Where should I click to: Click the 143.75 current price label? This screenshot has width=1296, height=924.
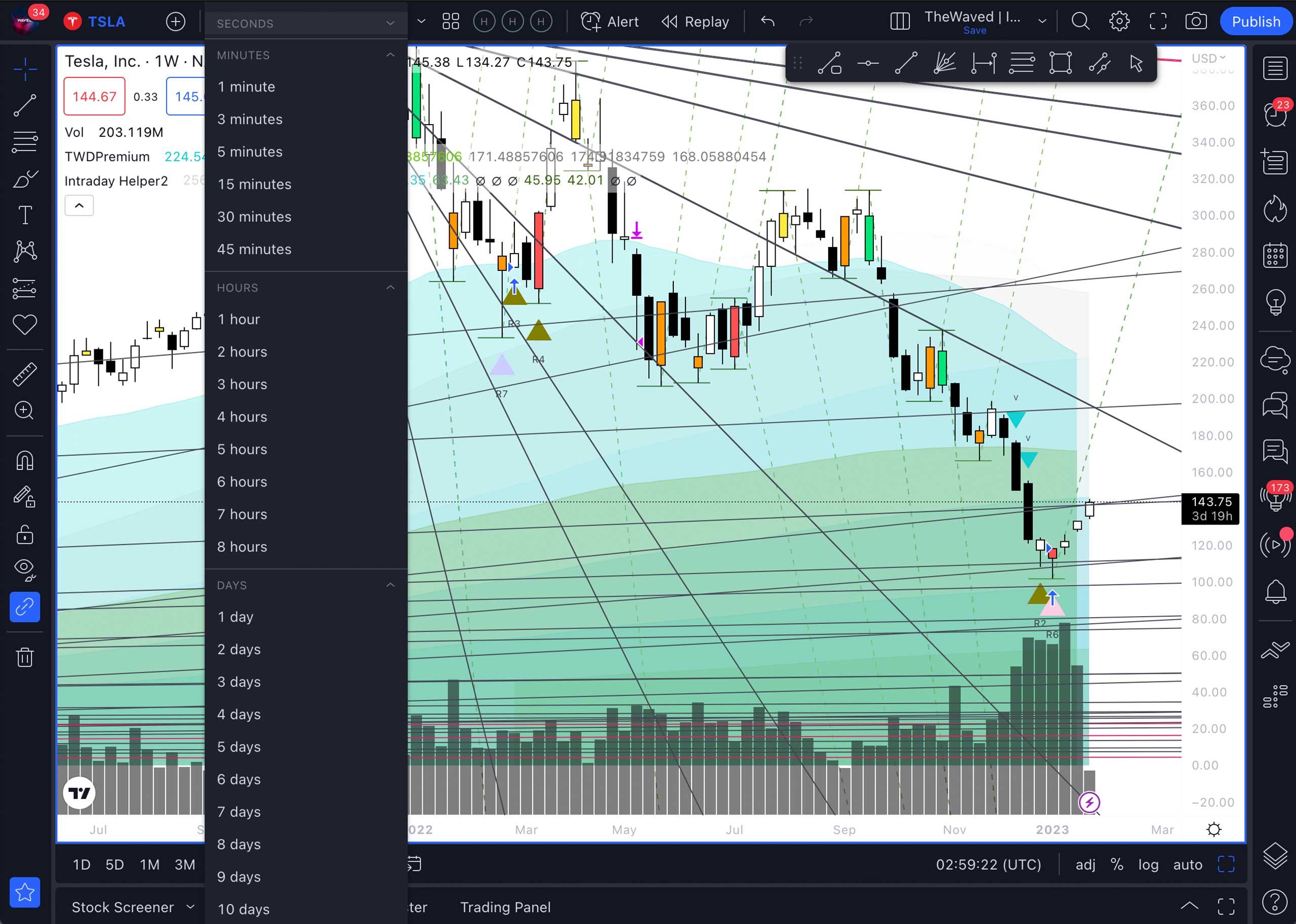1210,508
